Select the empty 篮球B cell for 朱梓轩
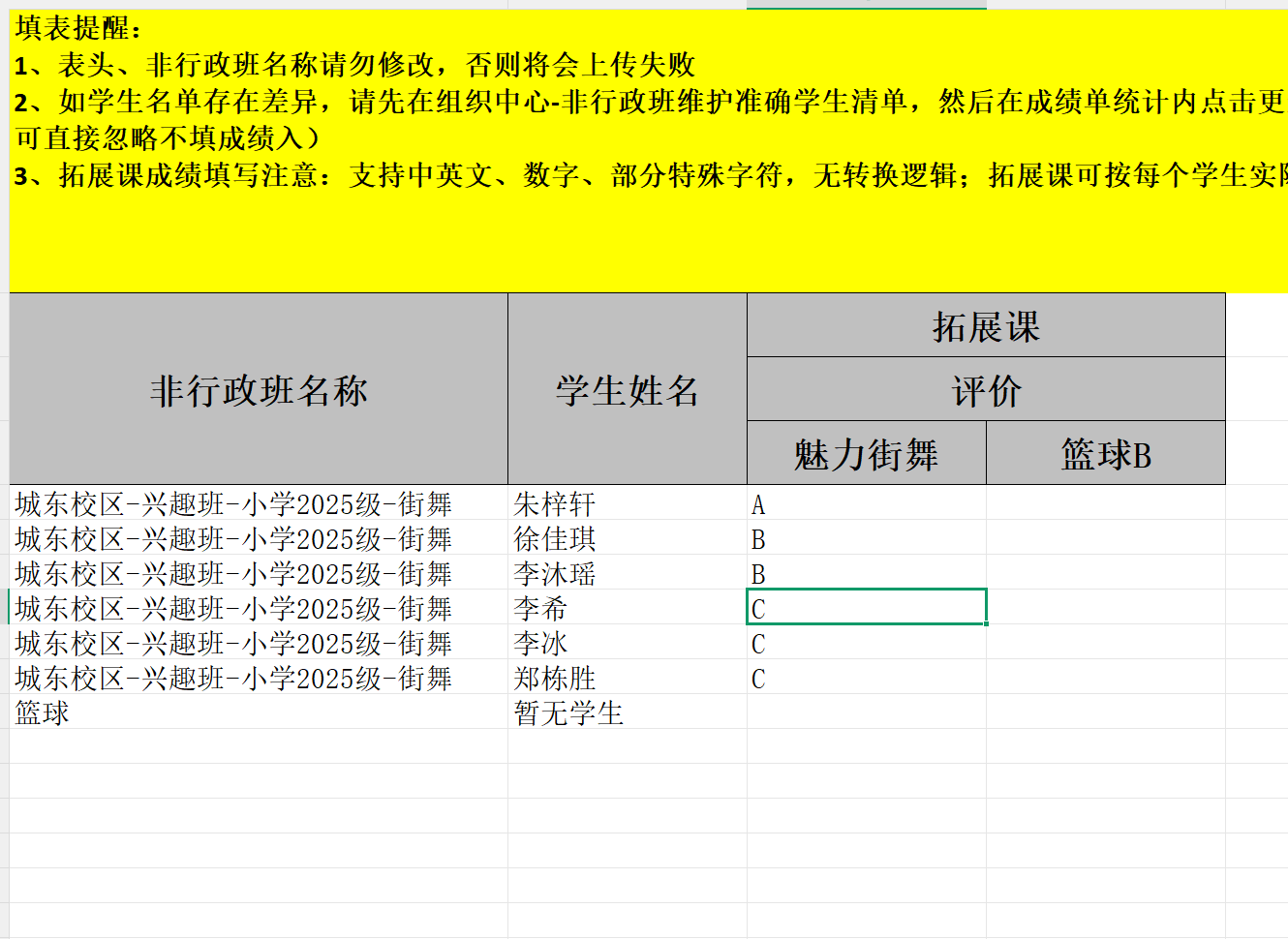 tap(1105, 503)
